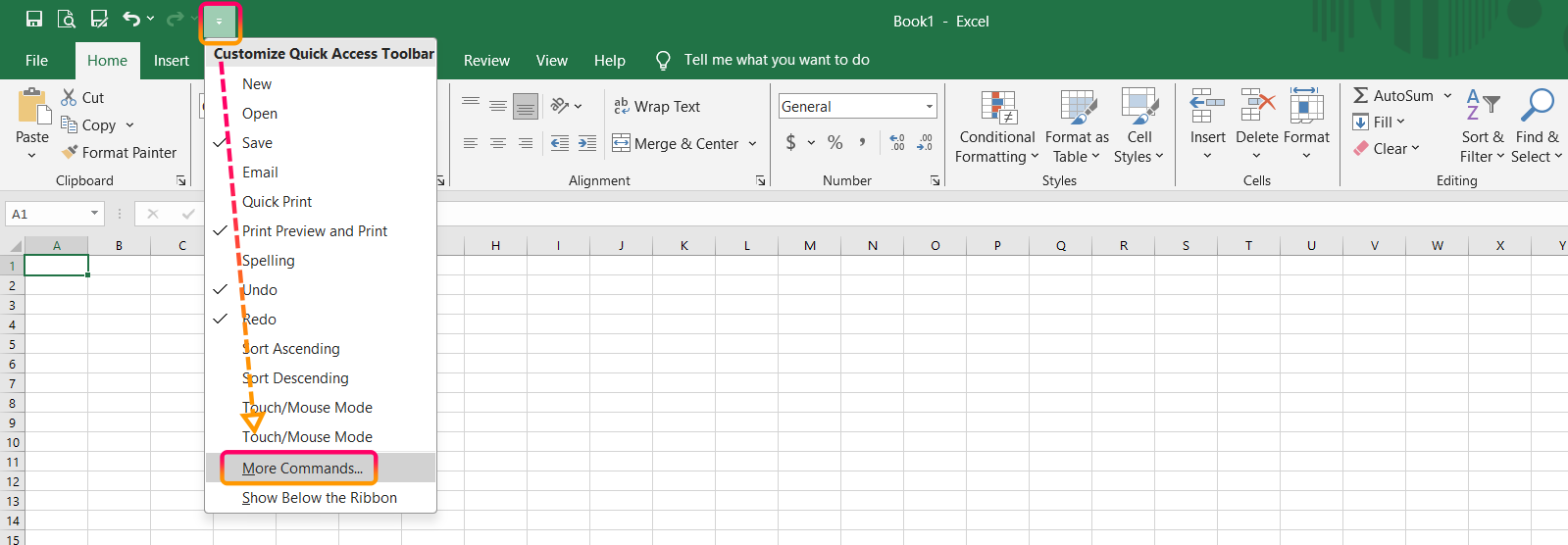Uncheck Undo in the Customize menu
Image resolution: width=1568 pixels, height=545 pixels.
point(321,290)
